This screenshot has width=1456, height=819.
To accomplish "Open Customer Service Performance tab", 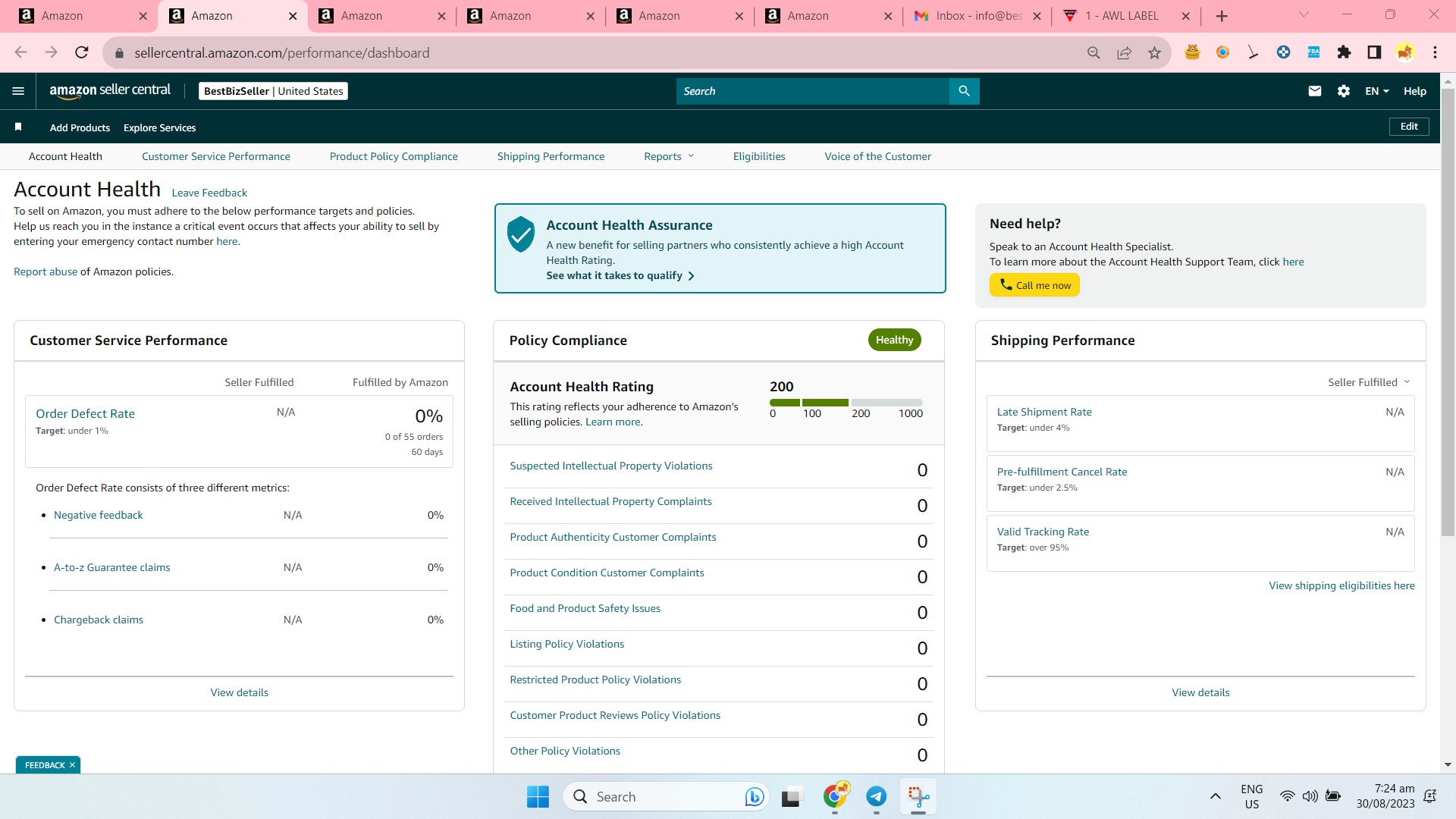I will (215, 156).
